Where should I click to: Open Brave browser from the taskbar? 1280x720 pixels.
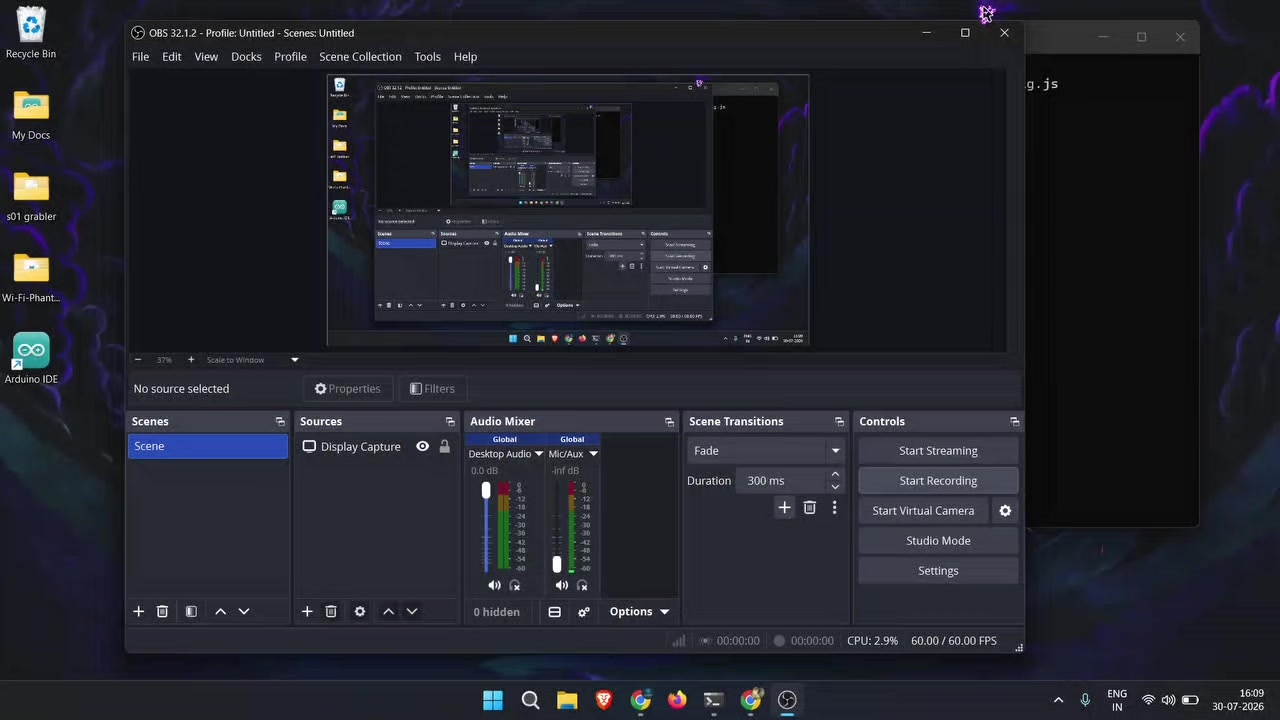click(x=604, y=700)
